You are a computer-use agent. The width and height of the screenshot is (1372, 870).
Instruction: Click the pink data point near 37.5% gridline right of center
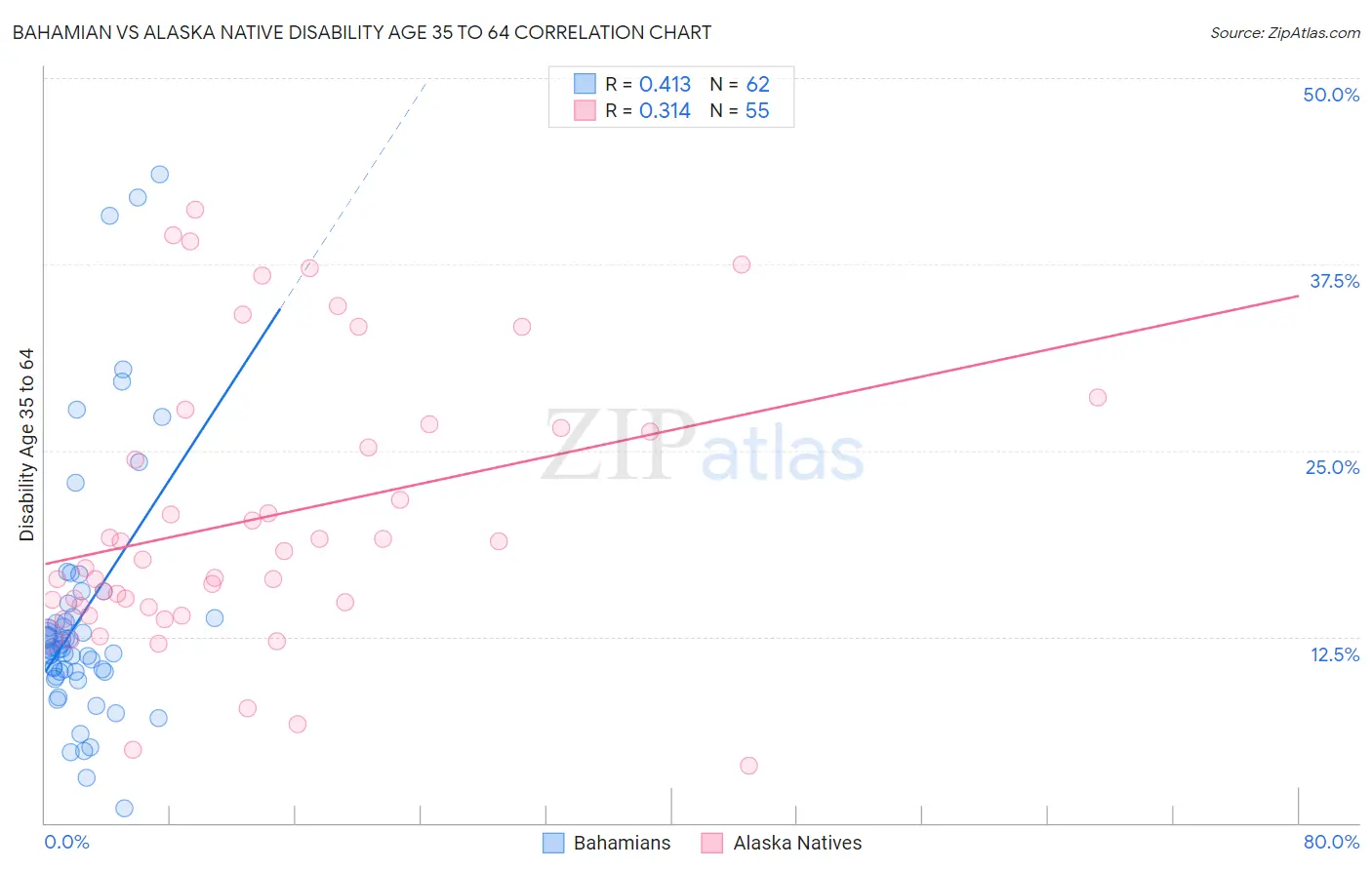click(x=742, y=264)
